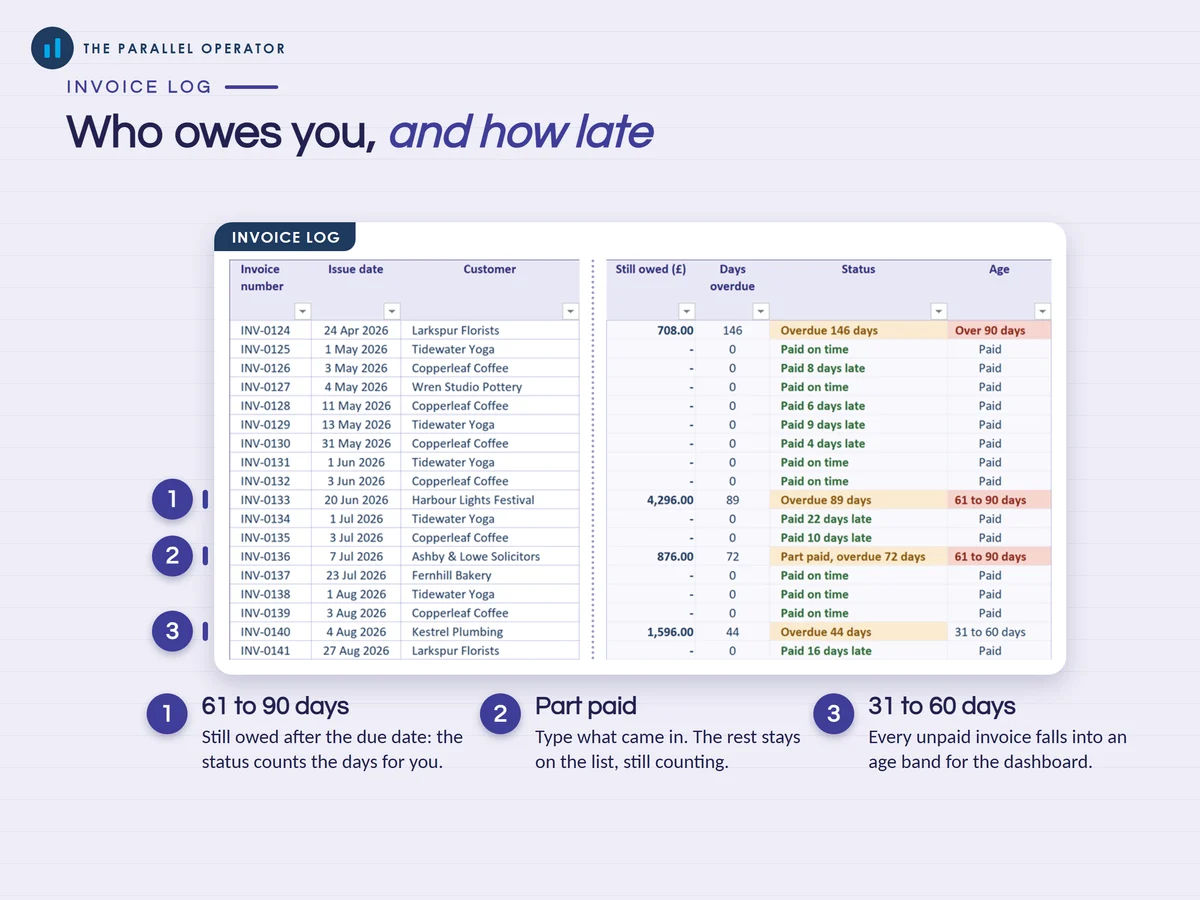Select the Age column header
Screen dimensions: 1200x900
999,269
